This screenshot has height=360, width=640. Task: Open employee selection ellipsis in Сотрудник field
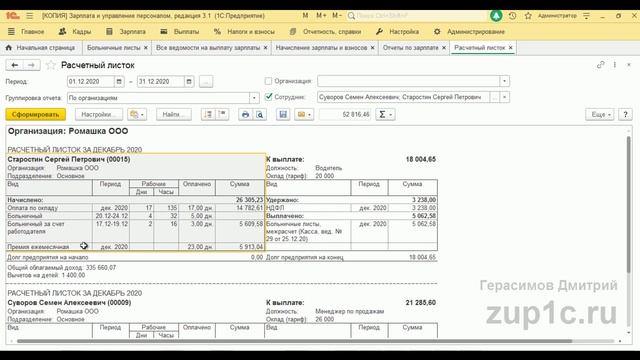pyautogui.click(x=495, y=97)
